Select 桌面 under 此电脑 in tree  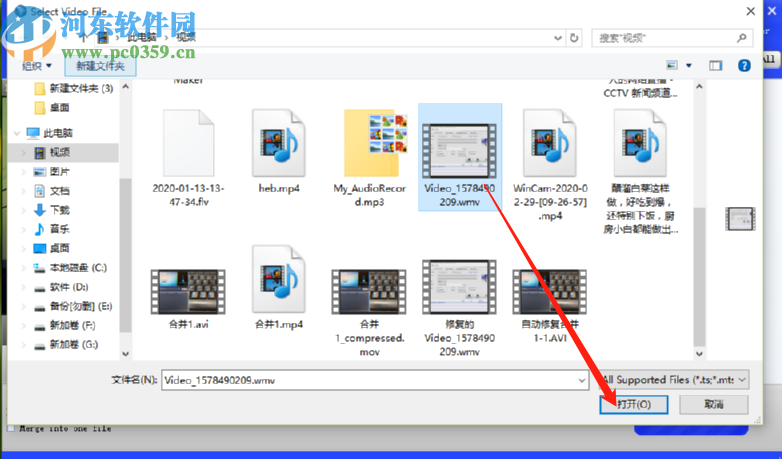pyautogui.click(x=51, y=248)
